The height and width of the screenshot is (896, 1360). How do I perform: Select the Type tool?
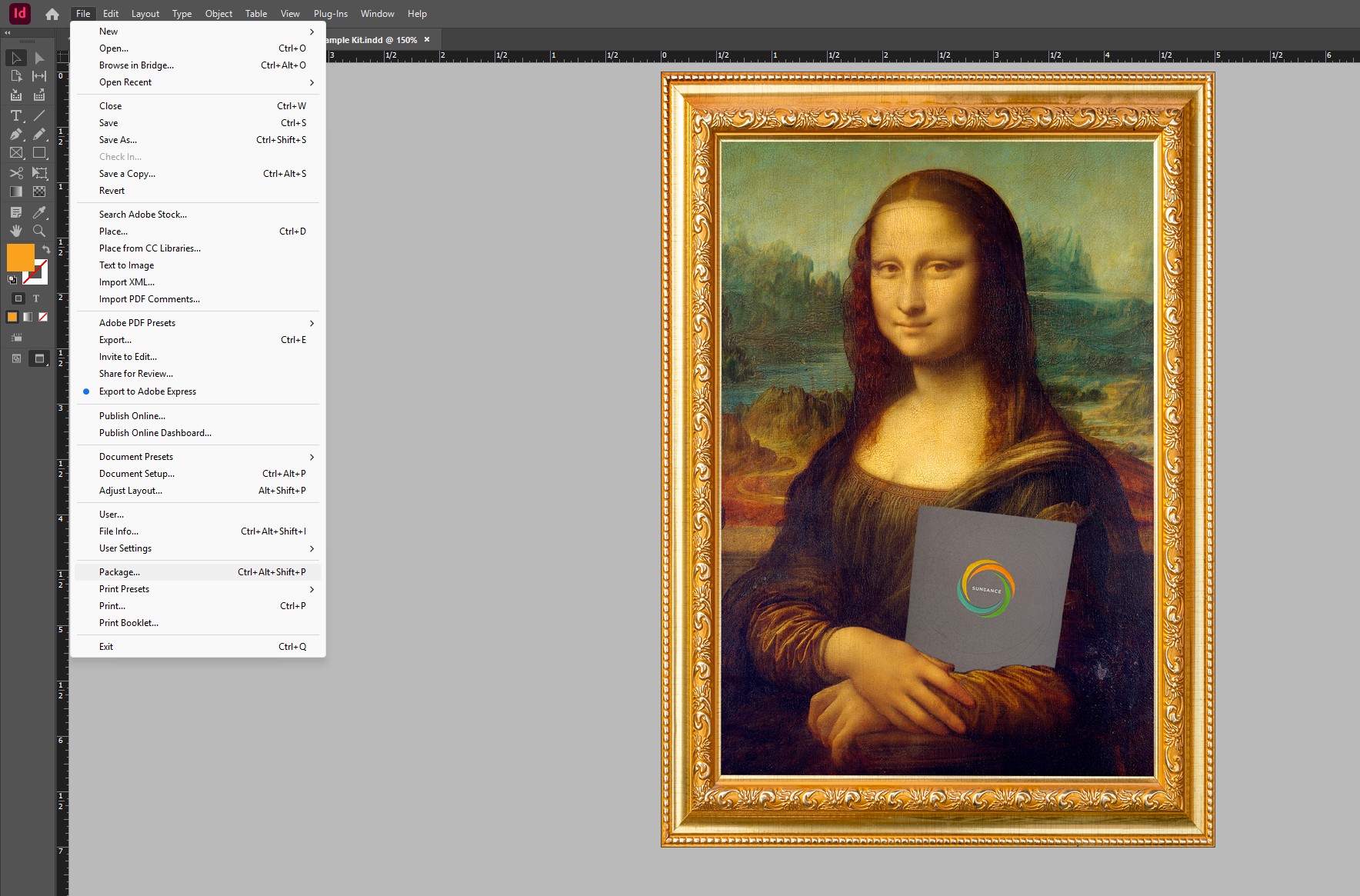[x=16, y=115]
